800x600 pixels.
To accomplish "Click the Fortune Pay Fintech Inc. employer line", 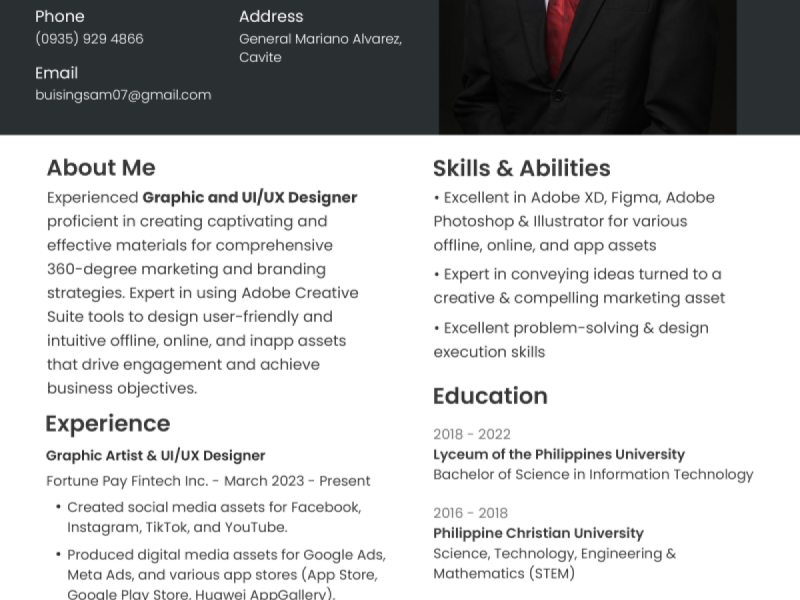I will coord(208,481).
